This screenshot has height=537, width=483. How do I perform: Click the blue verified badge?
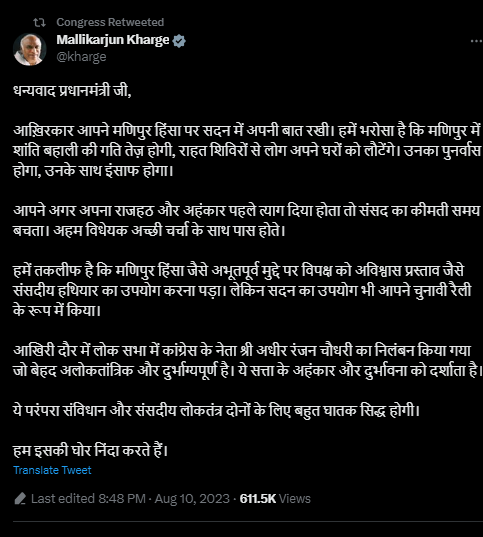coord(179,41)
